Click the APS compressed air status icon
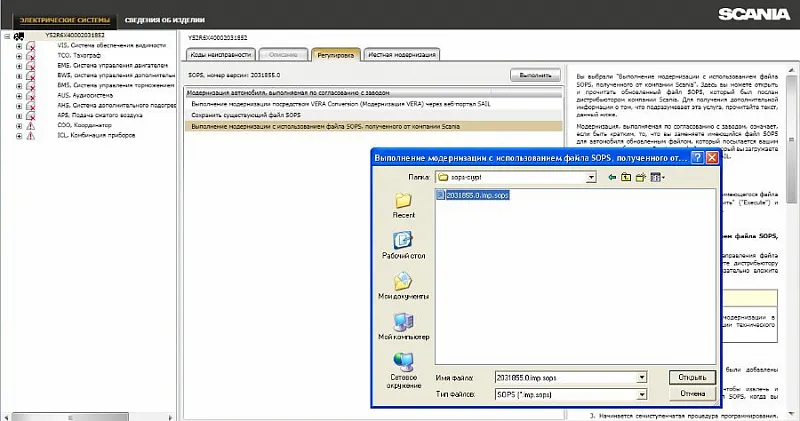 (x=31, y=116)
